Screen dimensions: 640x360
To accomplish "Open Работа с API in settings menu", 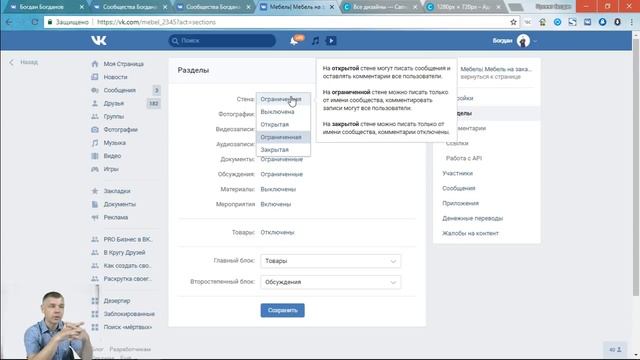I will point(464,158).
